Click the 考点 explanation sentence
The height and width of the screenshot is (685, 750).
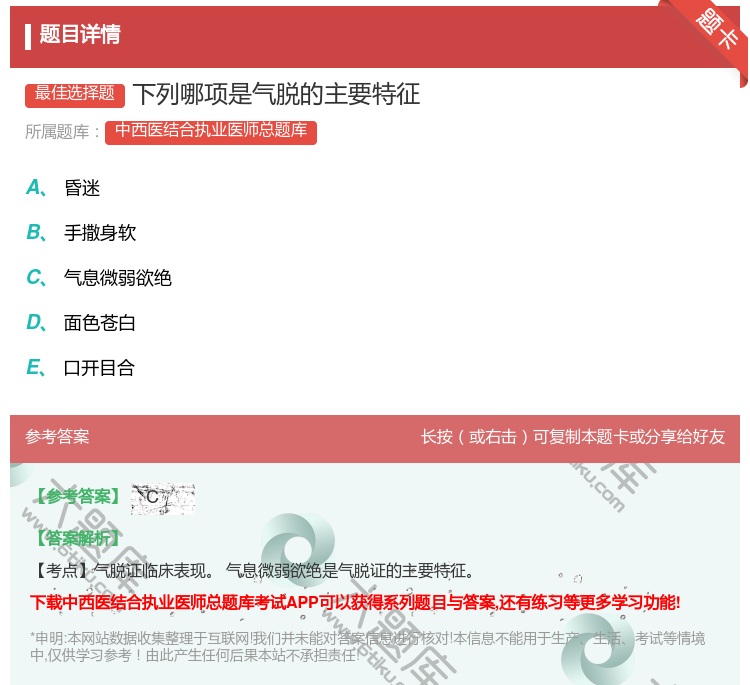(252, 571)
